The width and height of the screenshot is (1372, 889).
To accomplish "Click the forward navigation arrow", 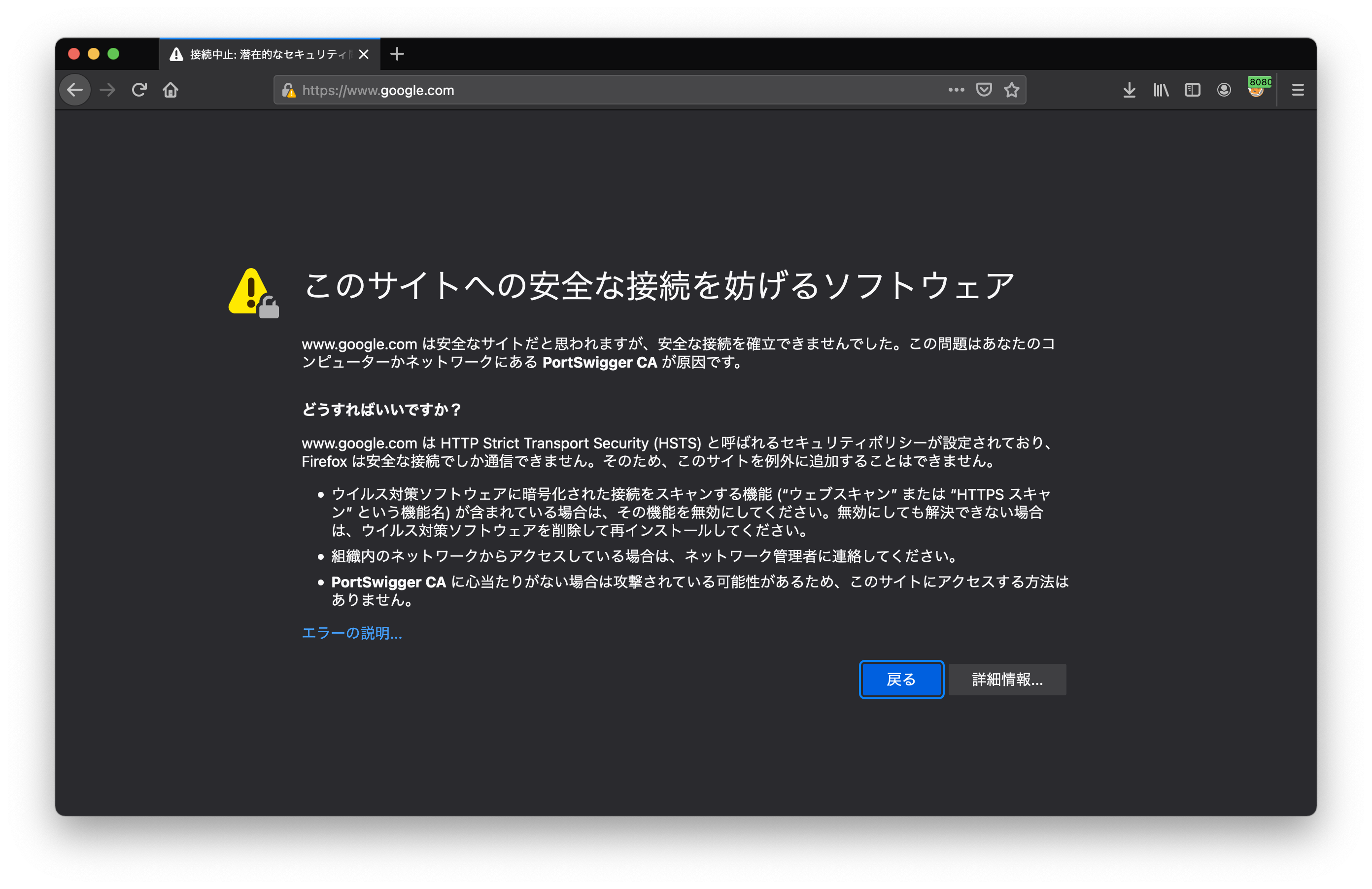I will pyautogui.click(x=108, y=90).
